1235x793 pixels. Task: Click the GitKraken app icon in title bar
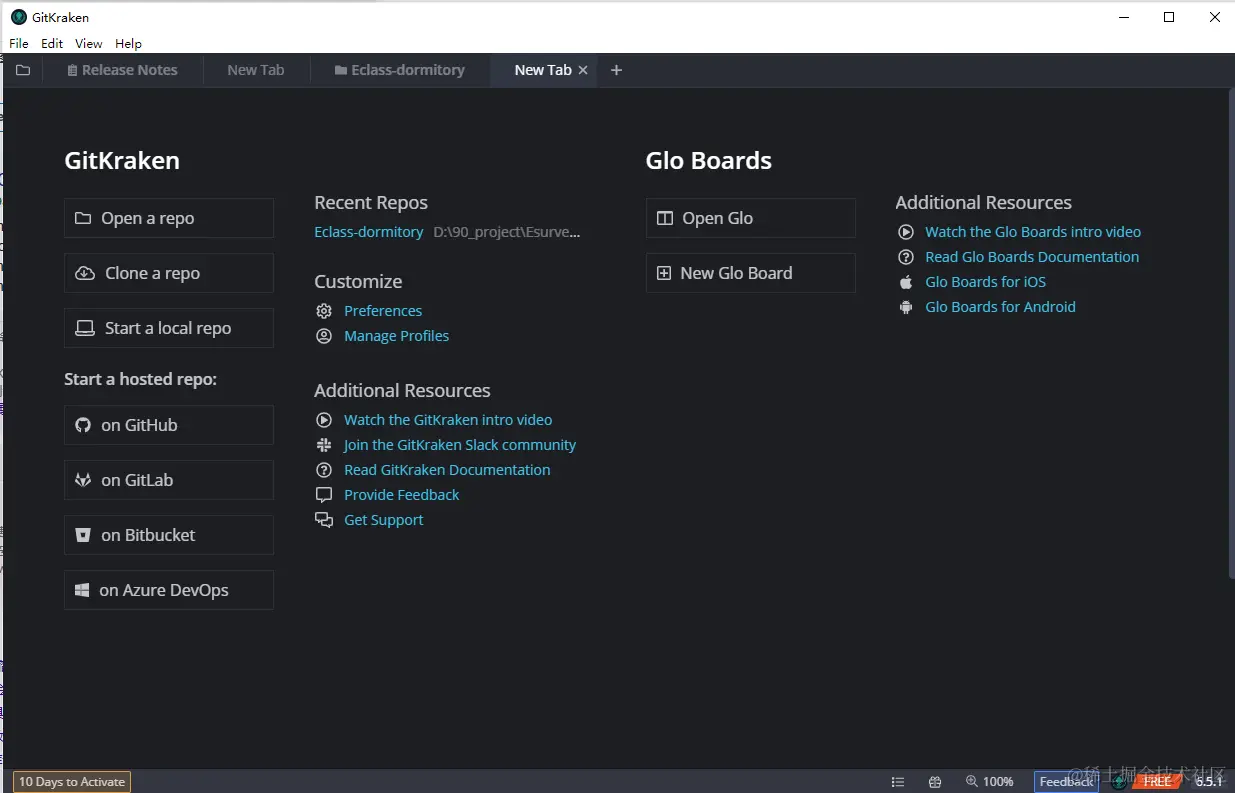19,17
